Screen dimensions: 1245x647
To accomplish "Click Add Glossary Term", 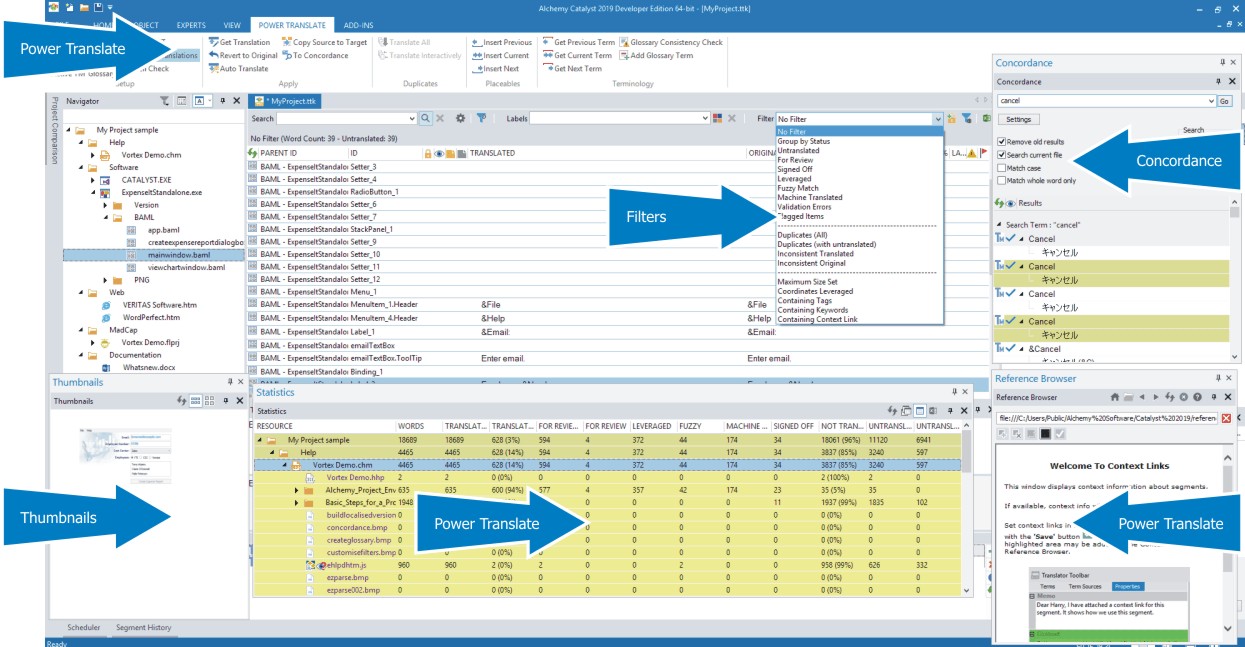I will 655,55.
